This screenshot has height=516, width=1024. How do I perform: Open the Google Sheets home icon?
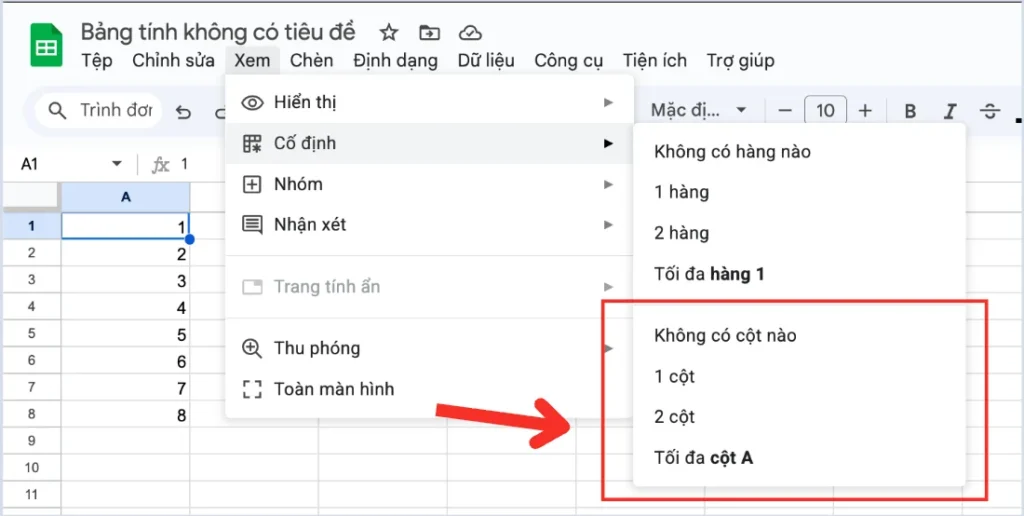point(46,44)
